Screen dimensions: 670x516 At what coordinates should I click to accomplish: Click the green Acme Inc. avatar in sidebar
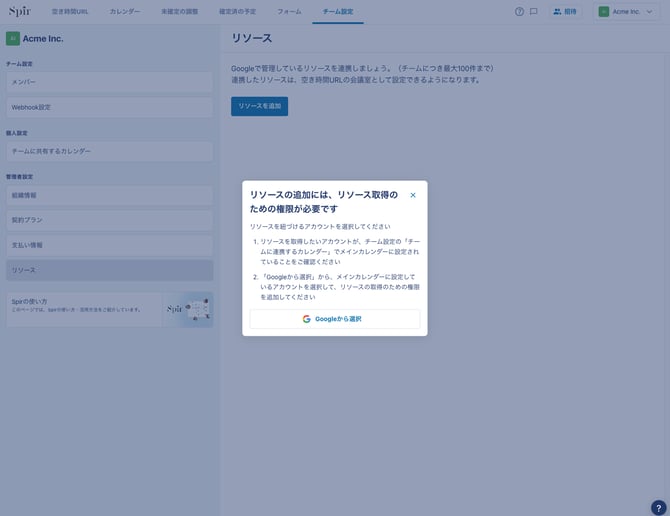coord(13,38)
